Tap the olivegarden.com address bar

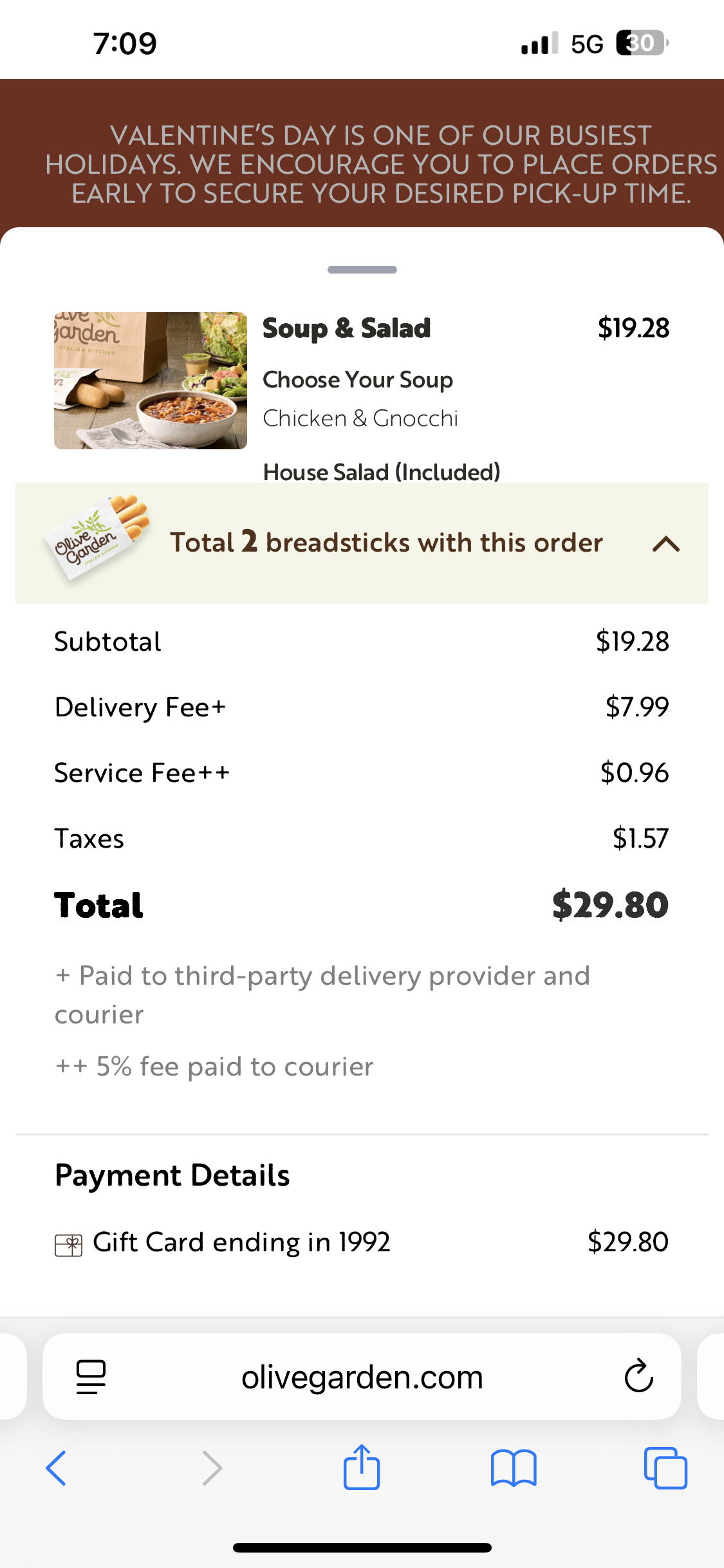coord(362,1377)
